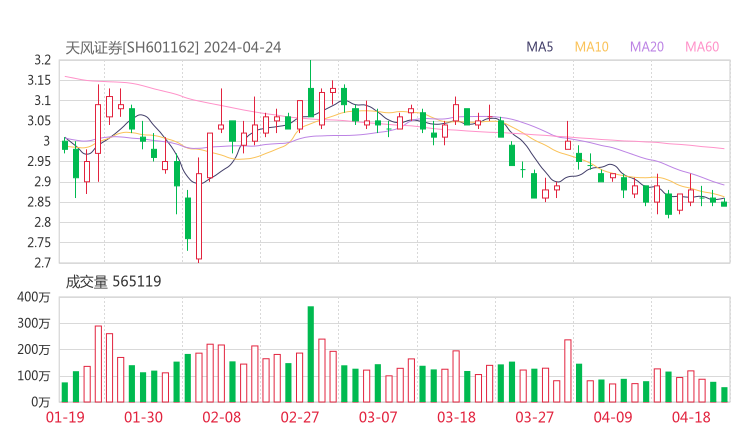740x440 pixels.
Task: Click the chart title 天风证券[SH601162] 2024-04-24
Action: 173,48
